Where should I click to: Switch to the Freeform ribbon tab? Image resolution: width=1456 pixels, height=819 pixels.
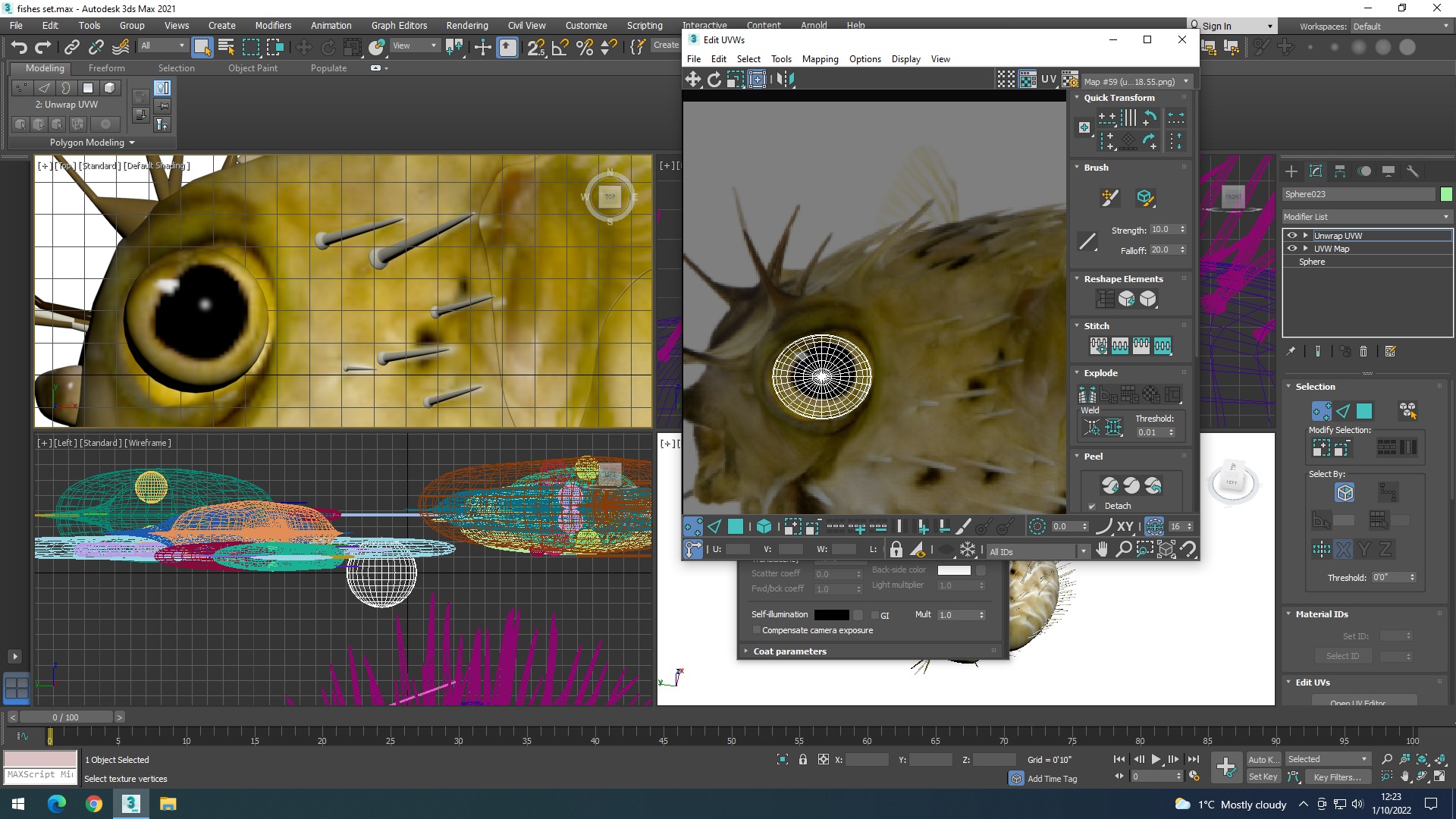coord(106,67)
